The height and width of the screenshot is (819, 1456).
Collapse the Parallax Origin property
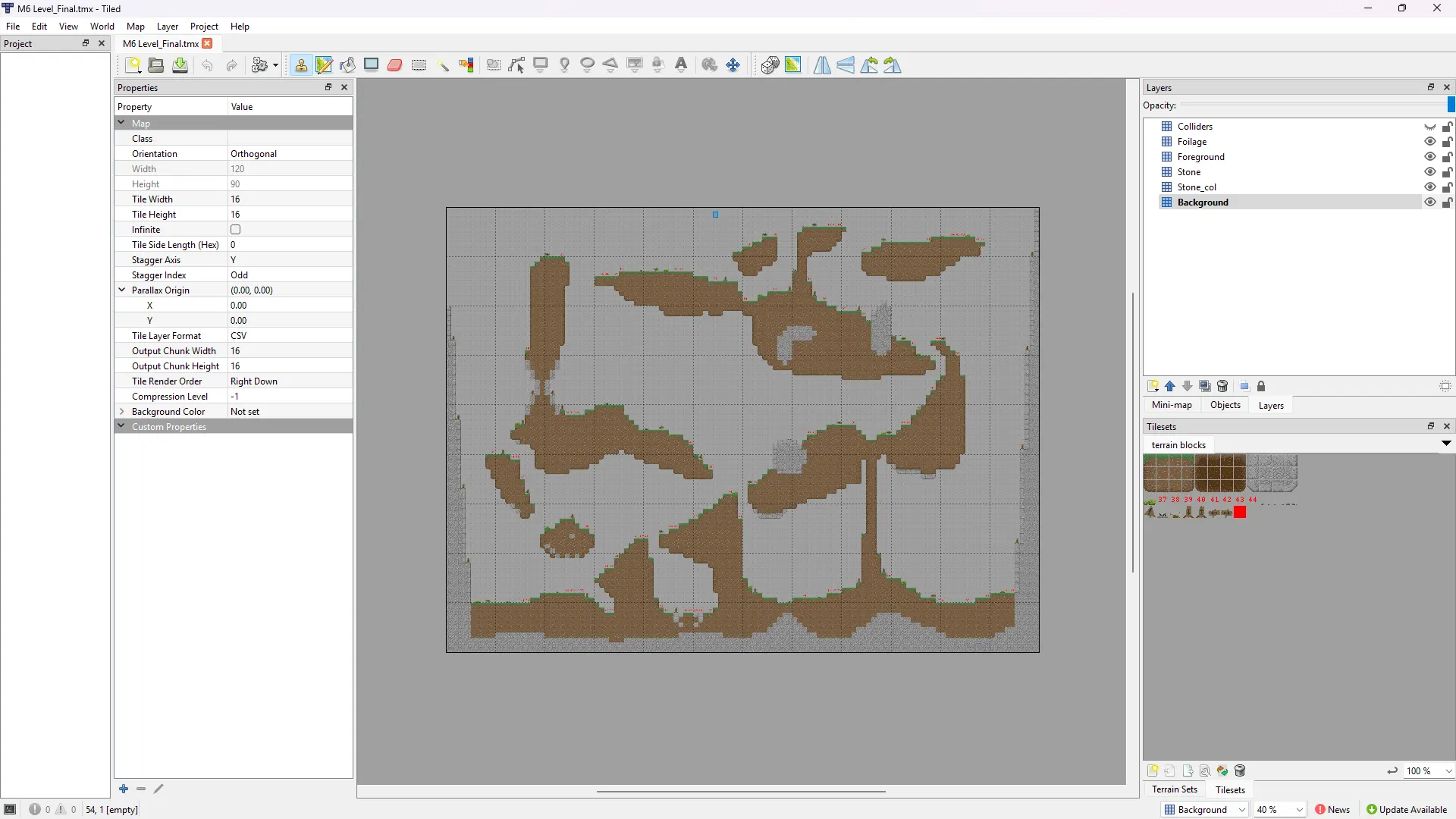pyautogui.click(x=121, y=290)
